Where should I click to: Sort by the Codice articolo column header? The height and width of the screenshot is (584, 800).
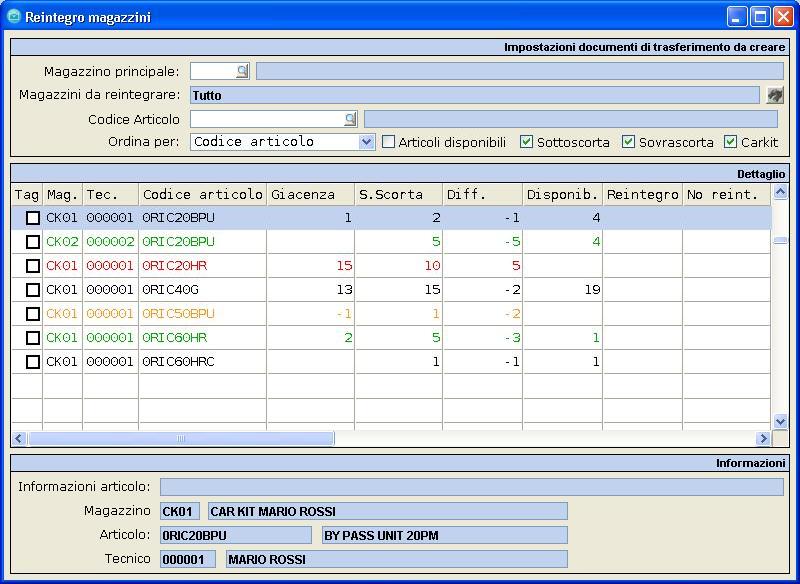tap(203, 194)
